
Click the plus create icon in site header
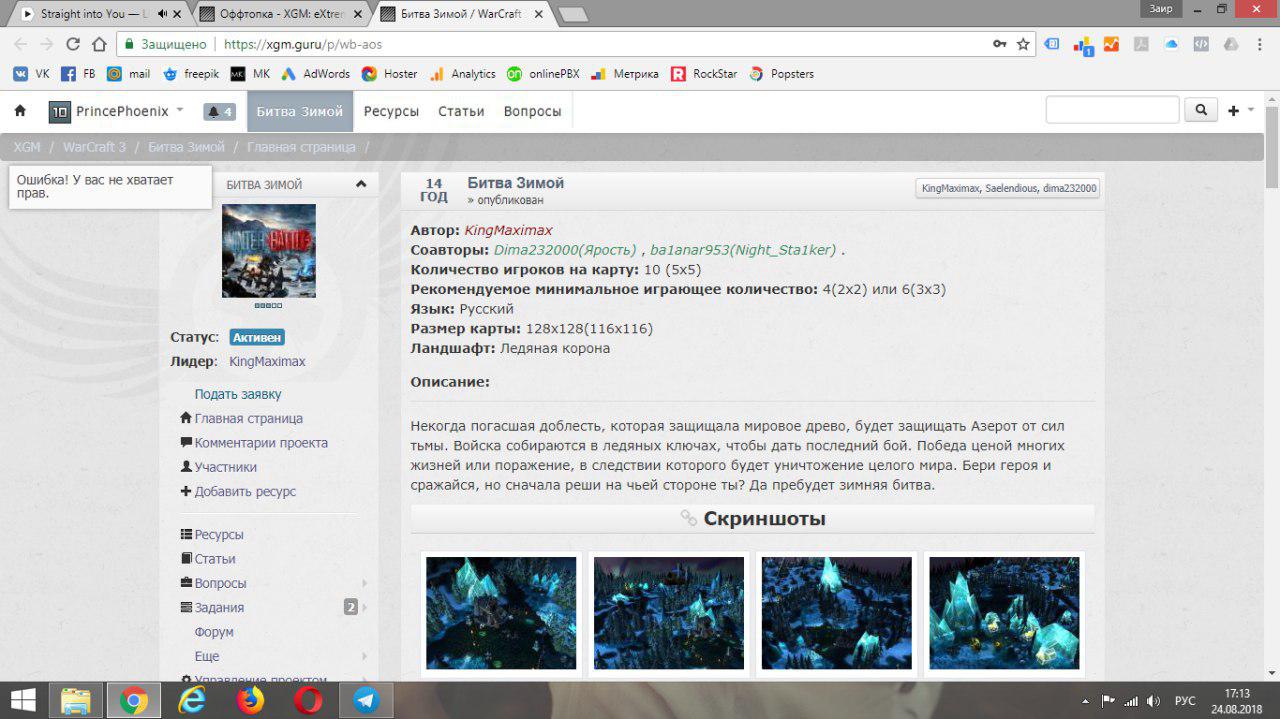tap(1233, 111)
